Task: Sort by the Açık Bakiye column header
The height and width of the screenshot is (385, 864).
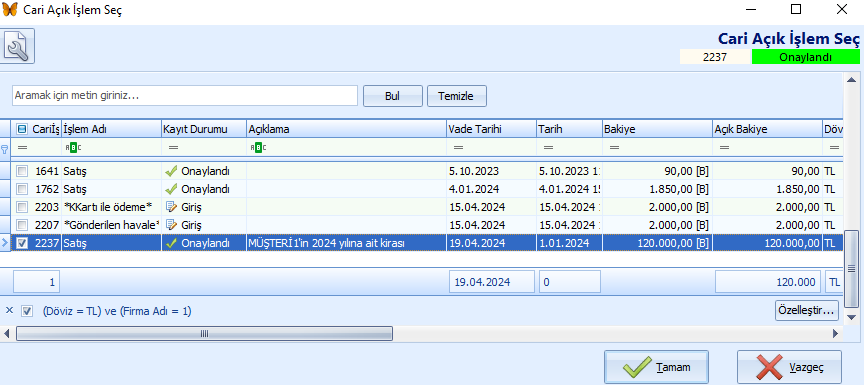Action: click(767, 129)
